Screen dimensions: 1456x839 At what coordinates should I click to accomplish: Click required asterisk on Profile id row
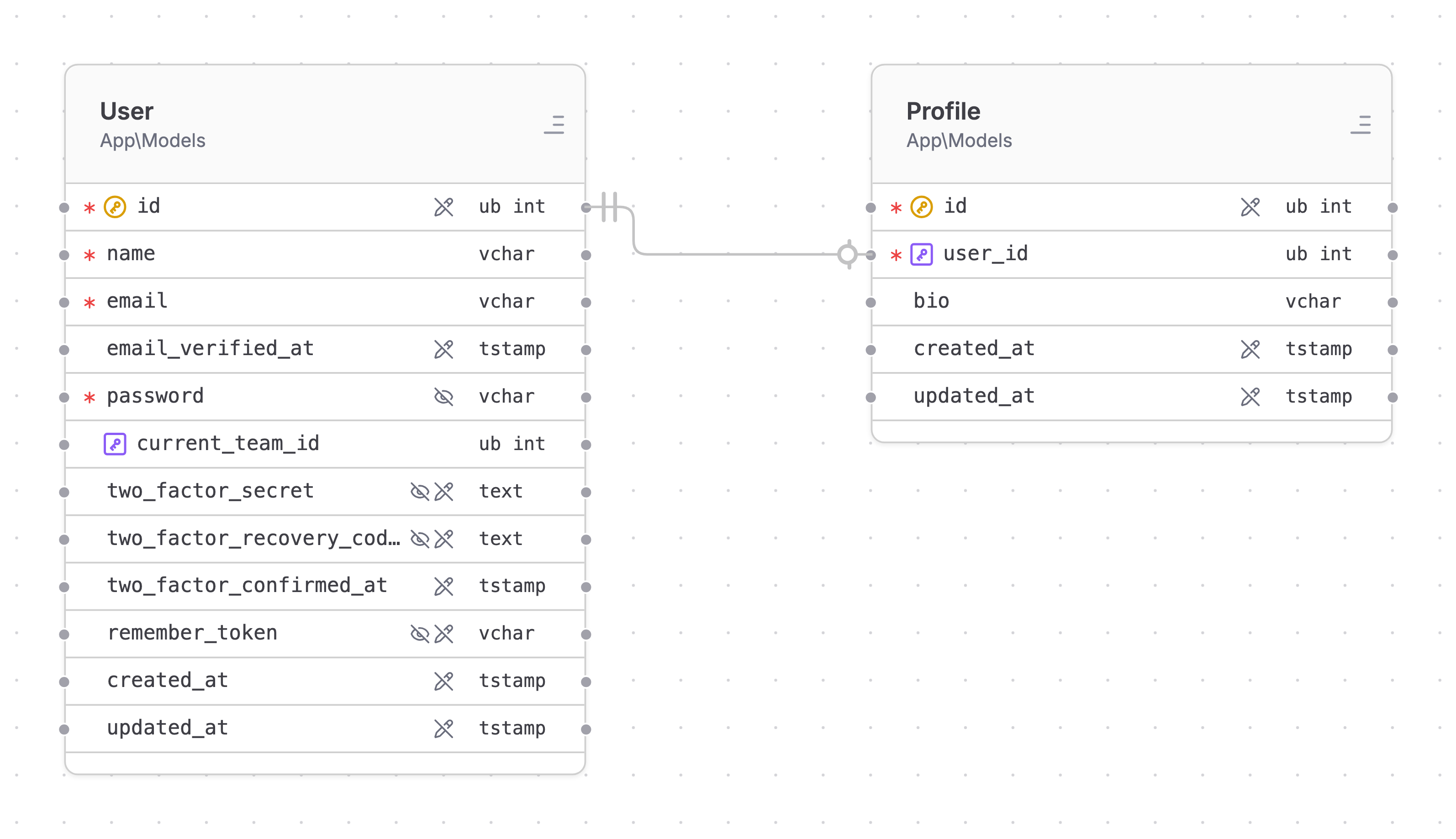click(x=896, y=207)
